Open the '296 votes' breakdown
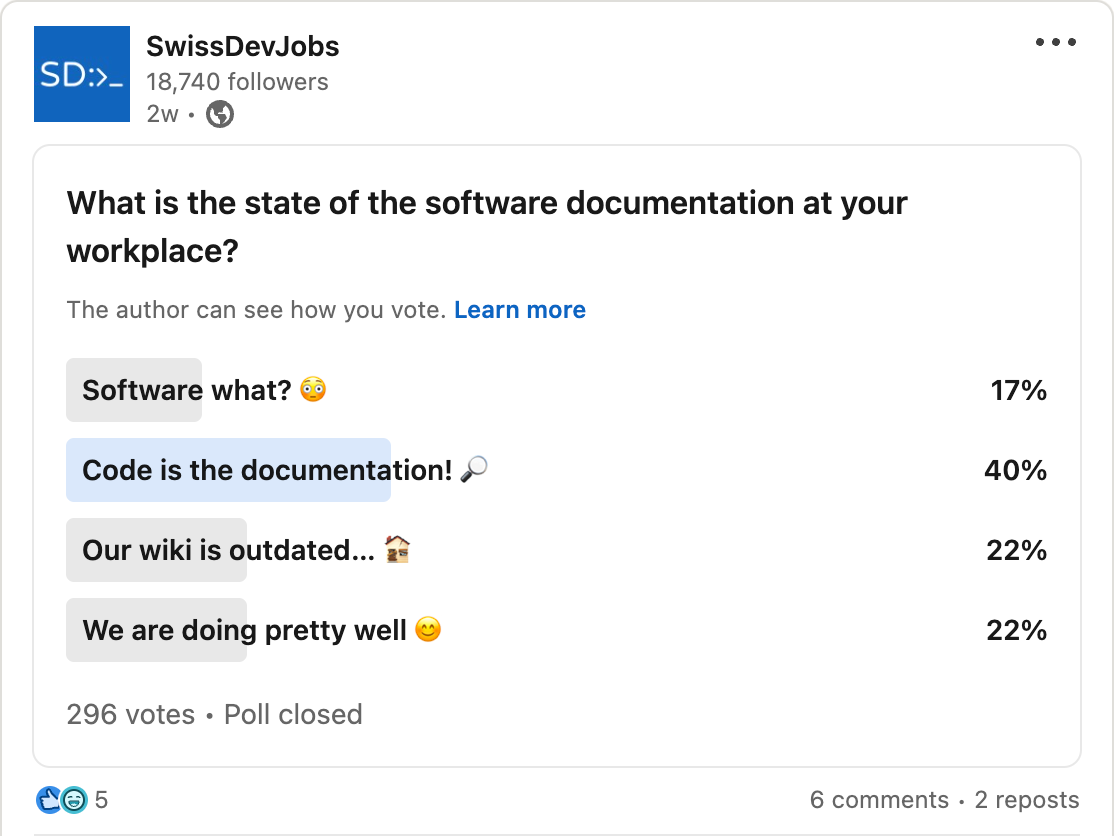Screen dimensions: 1114x836 130,714
